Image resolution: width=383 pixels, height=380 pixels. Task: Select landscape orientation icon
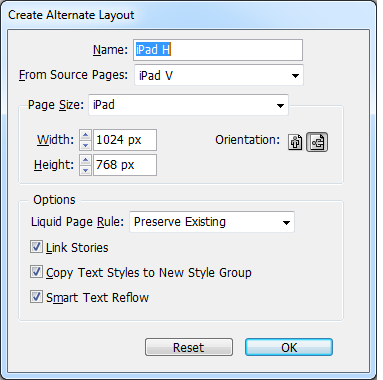point(317,142)
